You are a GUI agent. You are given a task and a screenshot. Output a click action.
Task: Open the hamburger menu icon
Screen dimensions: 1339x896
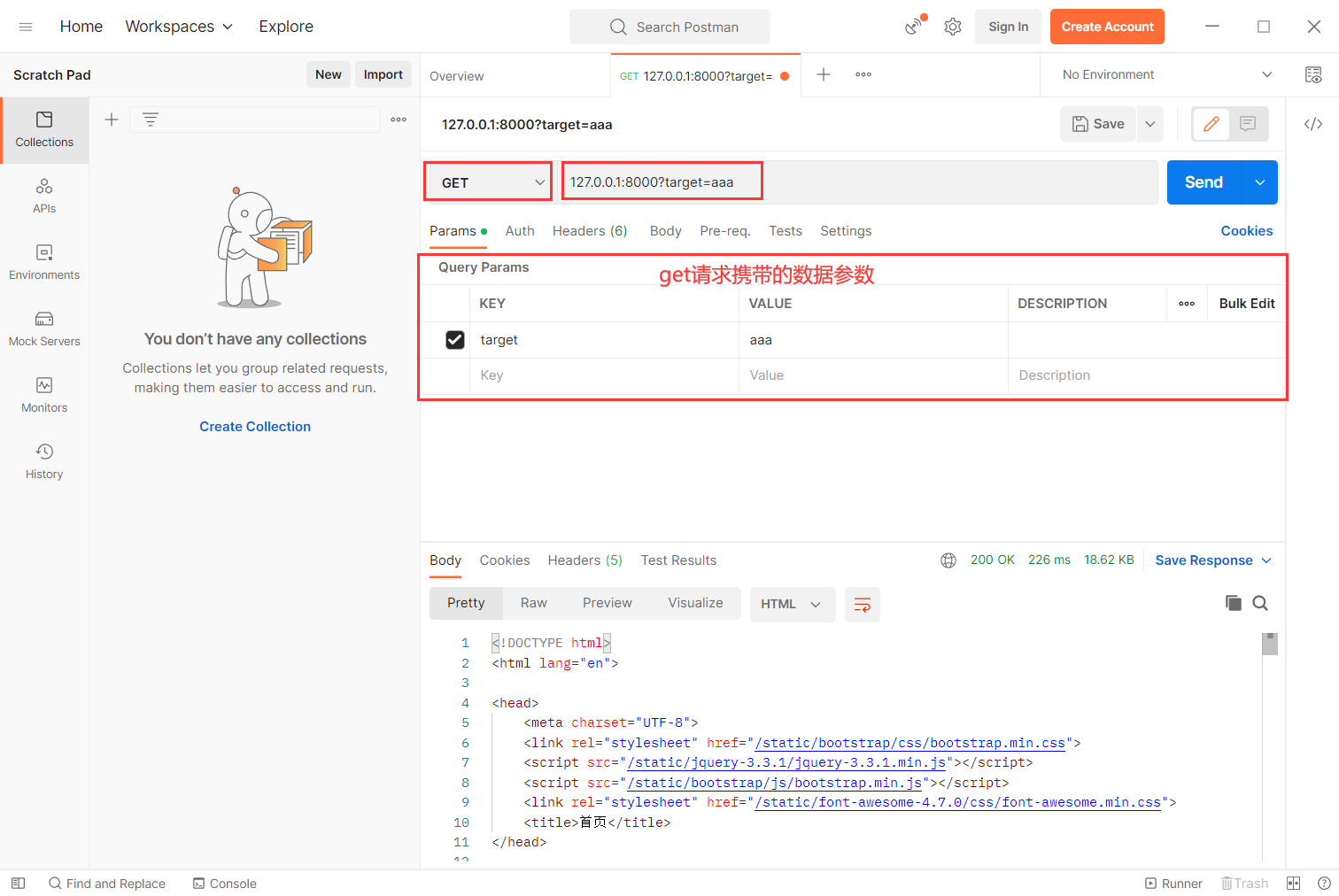click(26, 27)
